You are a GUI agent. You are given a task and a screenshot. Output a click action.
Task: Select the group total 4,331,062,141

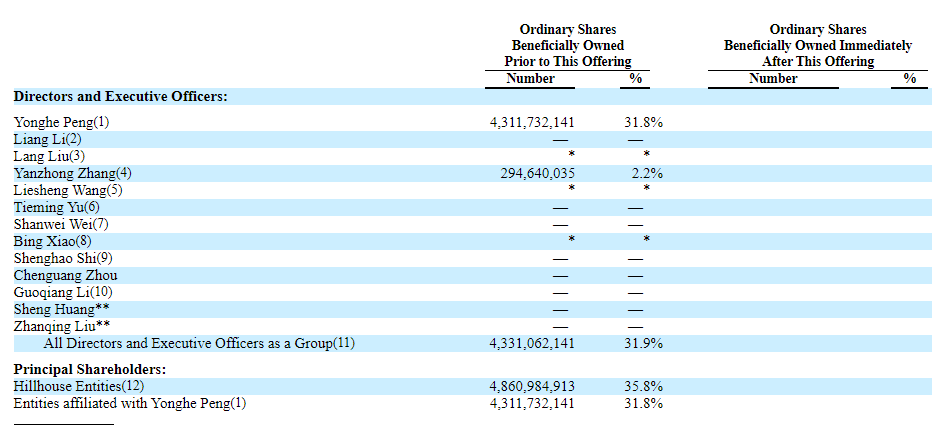point(532,343)
